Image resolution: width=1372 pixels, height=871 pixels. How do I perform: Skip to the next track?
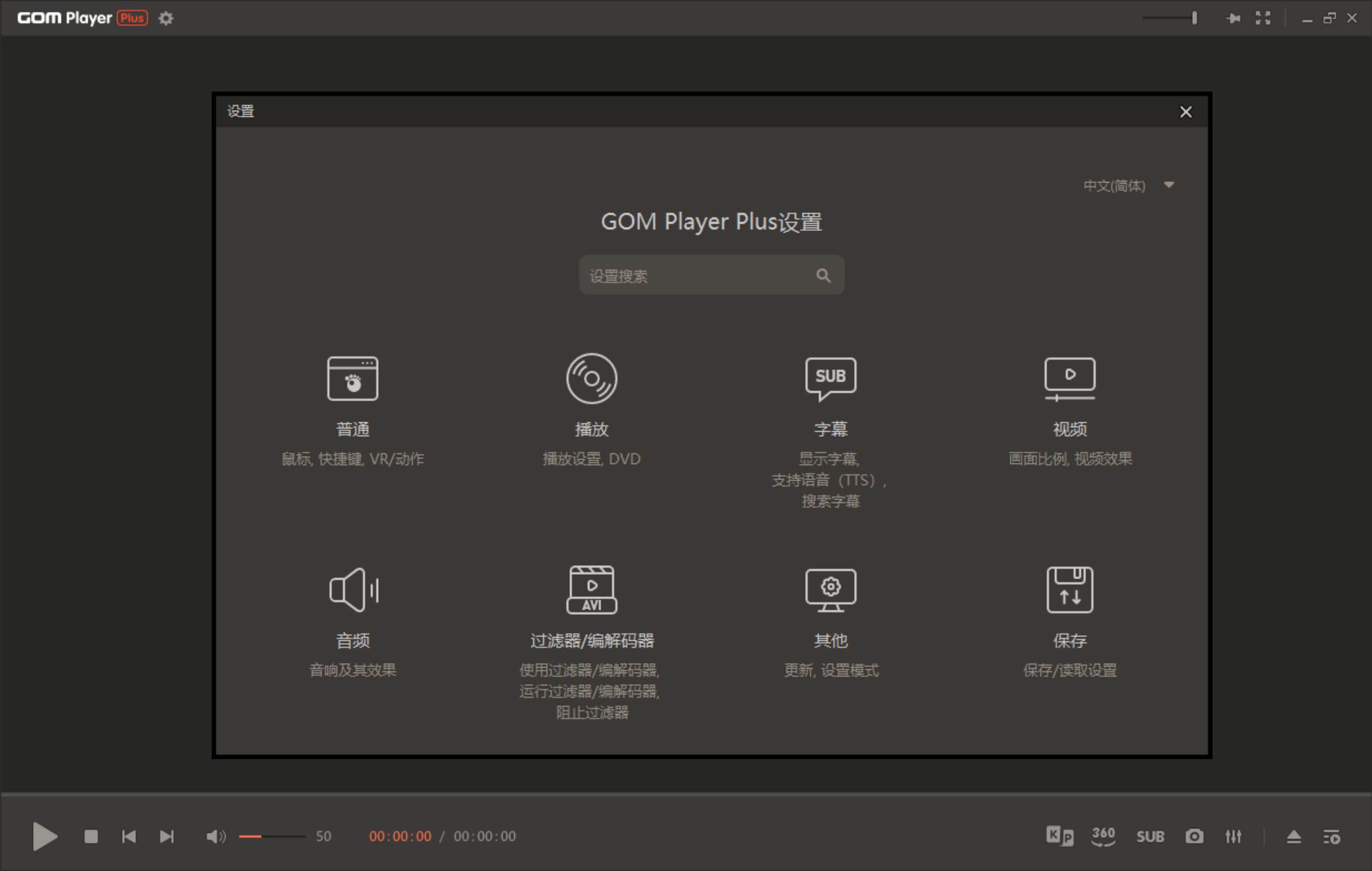166,837
